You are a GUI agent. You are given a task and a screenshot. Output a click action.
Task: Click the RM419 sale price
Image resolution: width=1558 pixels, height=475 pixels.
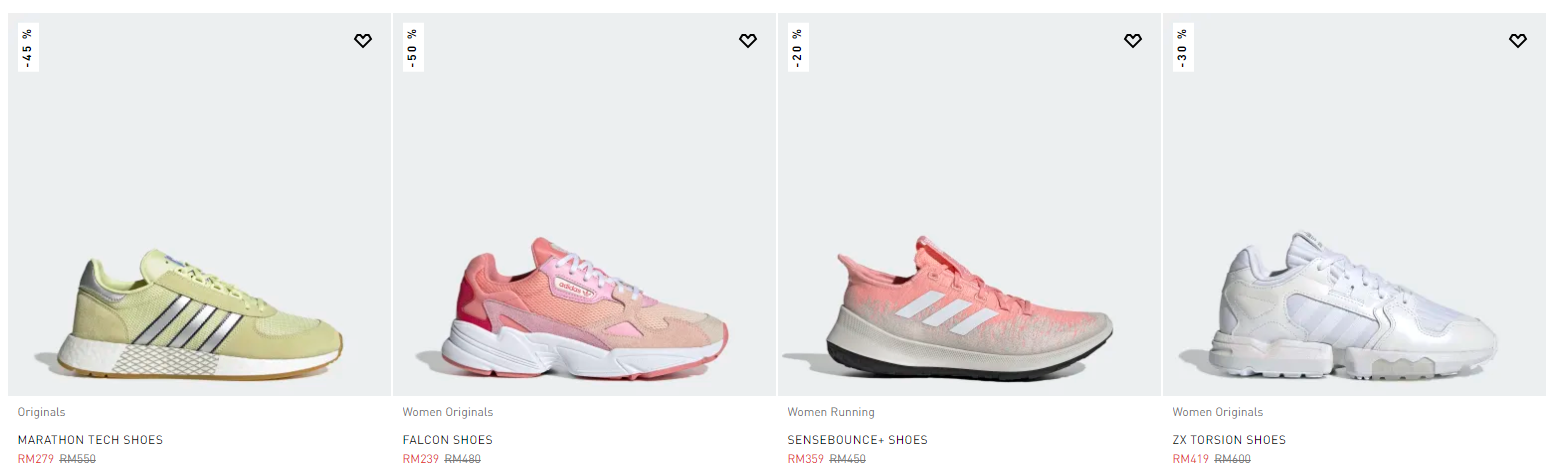pos(1190,459)
